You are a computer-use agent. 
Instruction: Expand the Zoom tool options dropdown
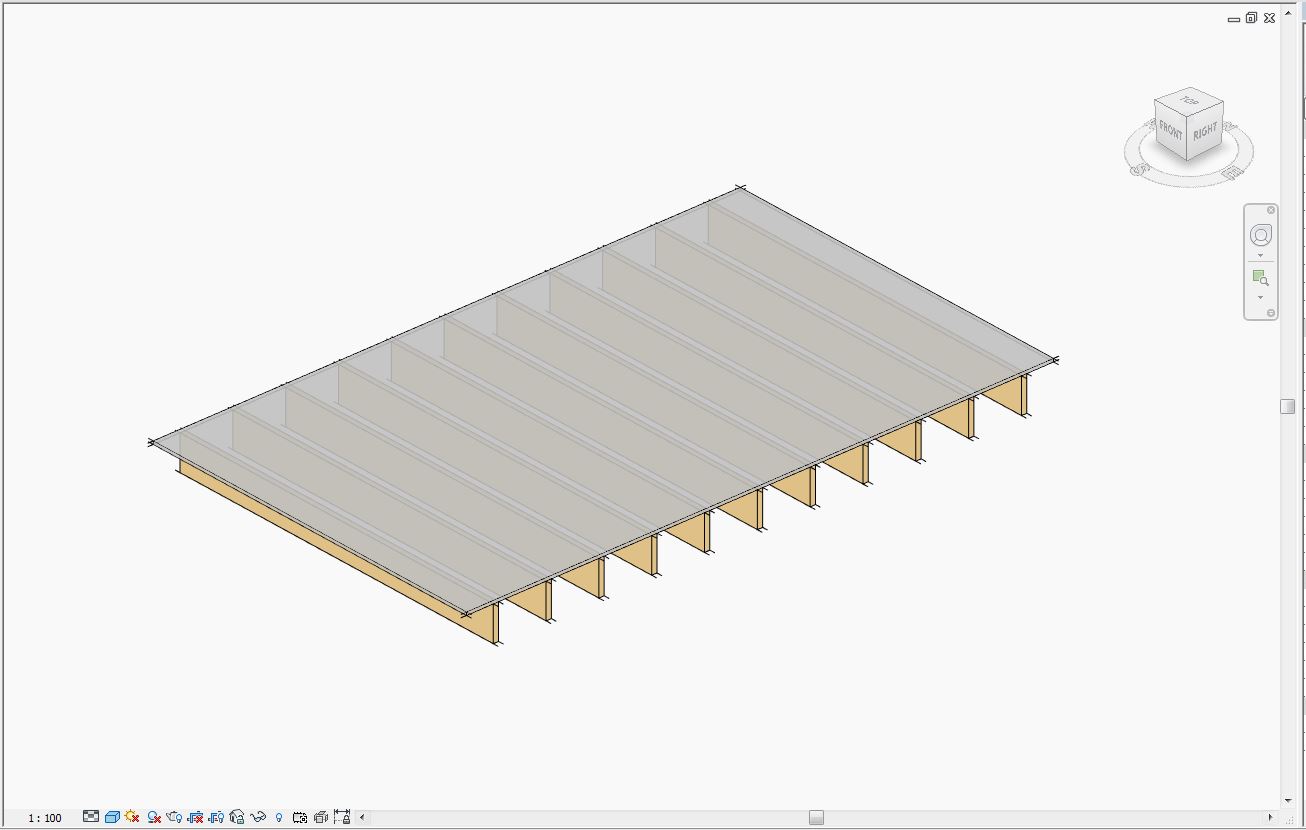pyautogui.click(x=1260, y=297)
